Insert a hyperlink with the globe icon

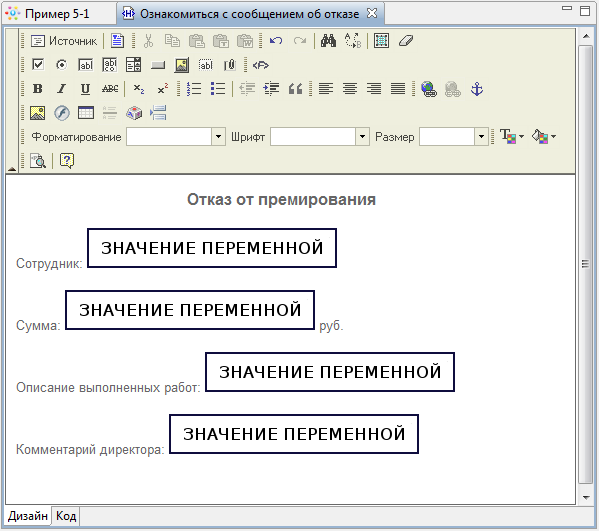pyautogui.click(x=429, y=89)
